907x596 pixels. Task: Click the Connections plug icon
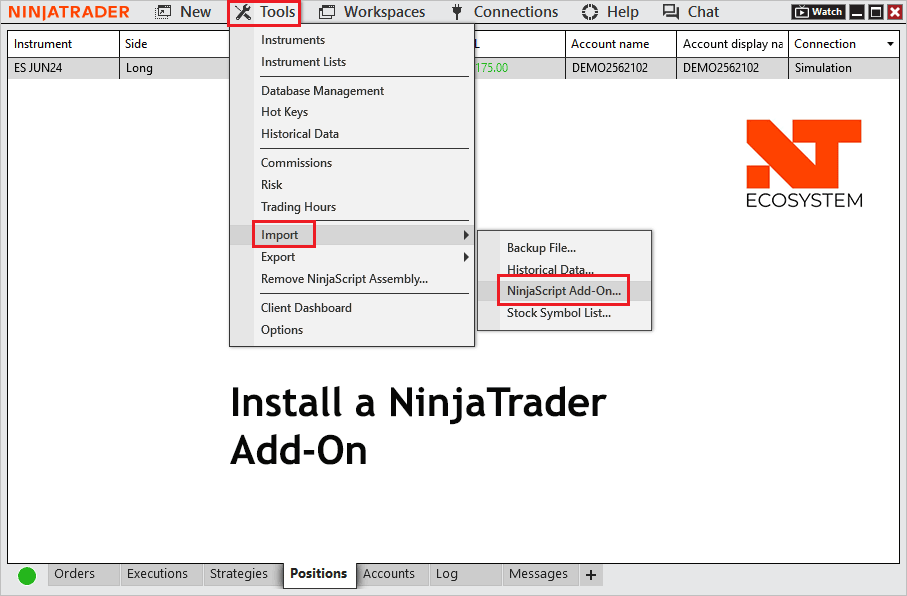(457, 12)
